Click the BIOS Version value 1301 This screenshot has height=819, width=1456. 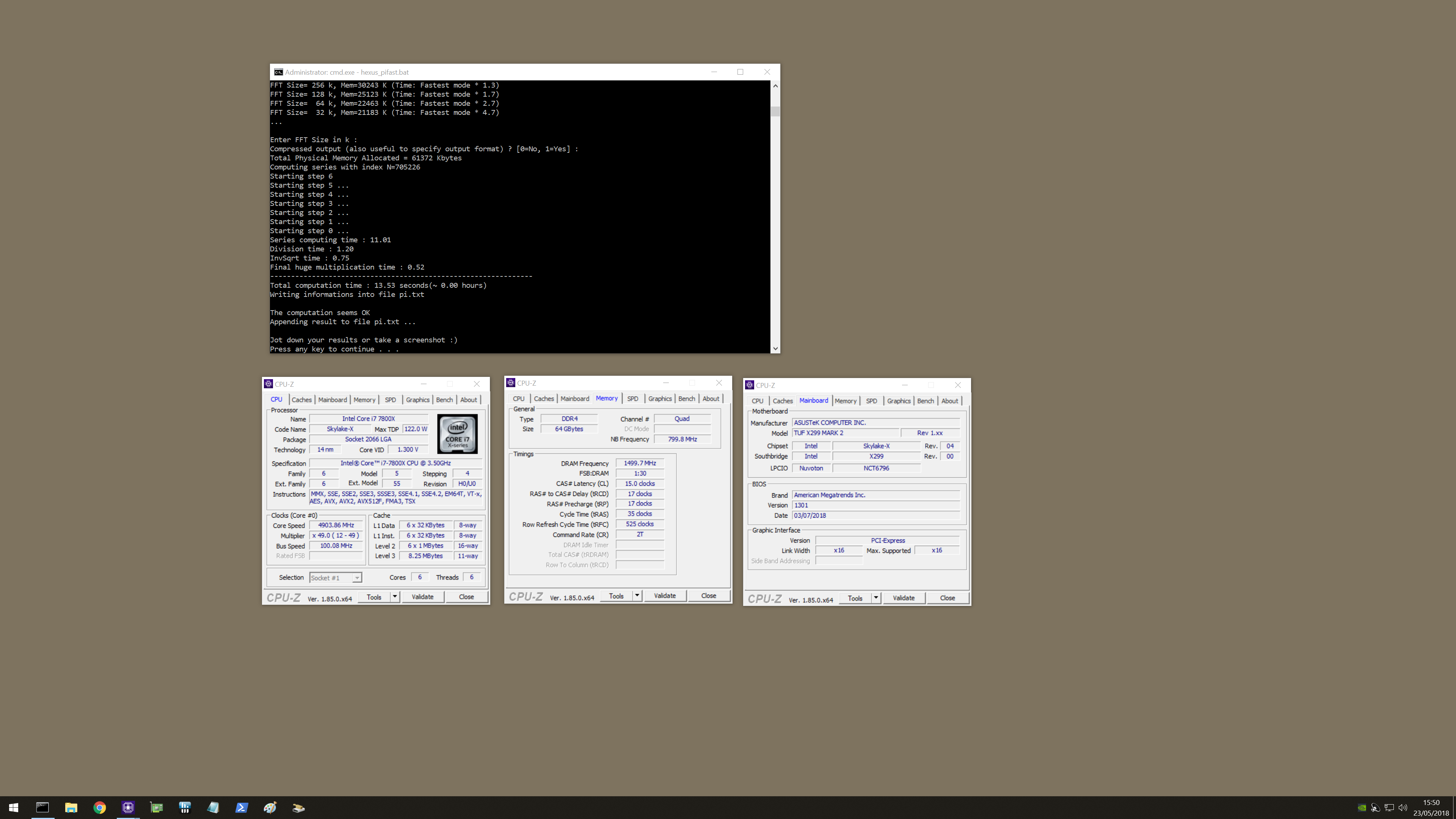(876, 505)
